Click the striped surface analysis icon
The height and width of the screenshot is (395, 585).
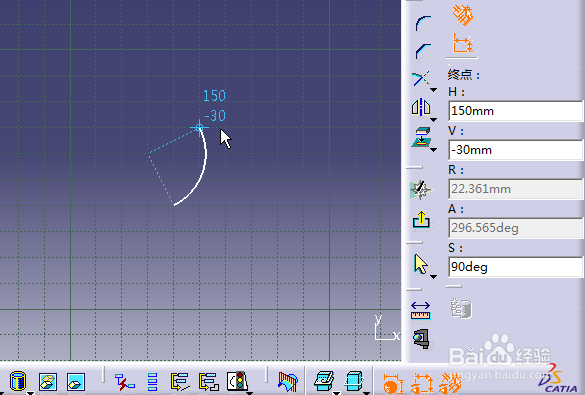pos(288,382)
